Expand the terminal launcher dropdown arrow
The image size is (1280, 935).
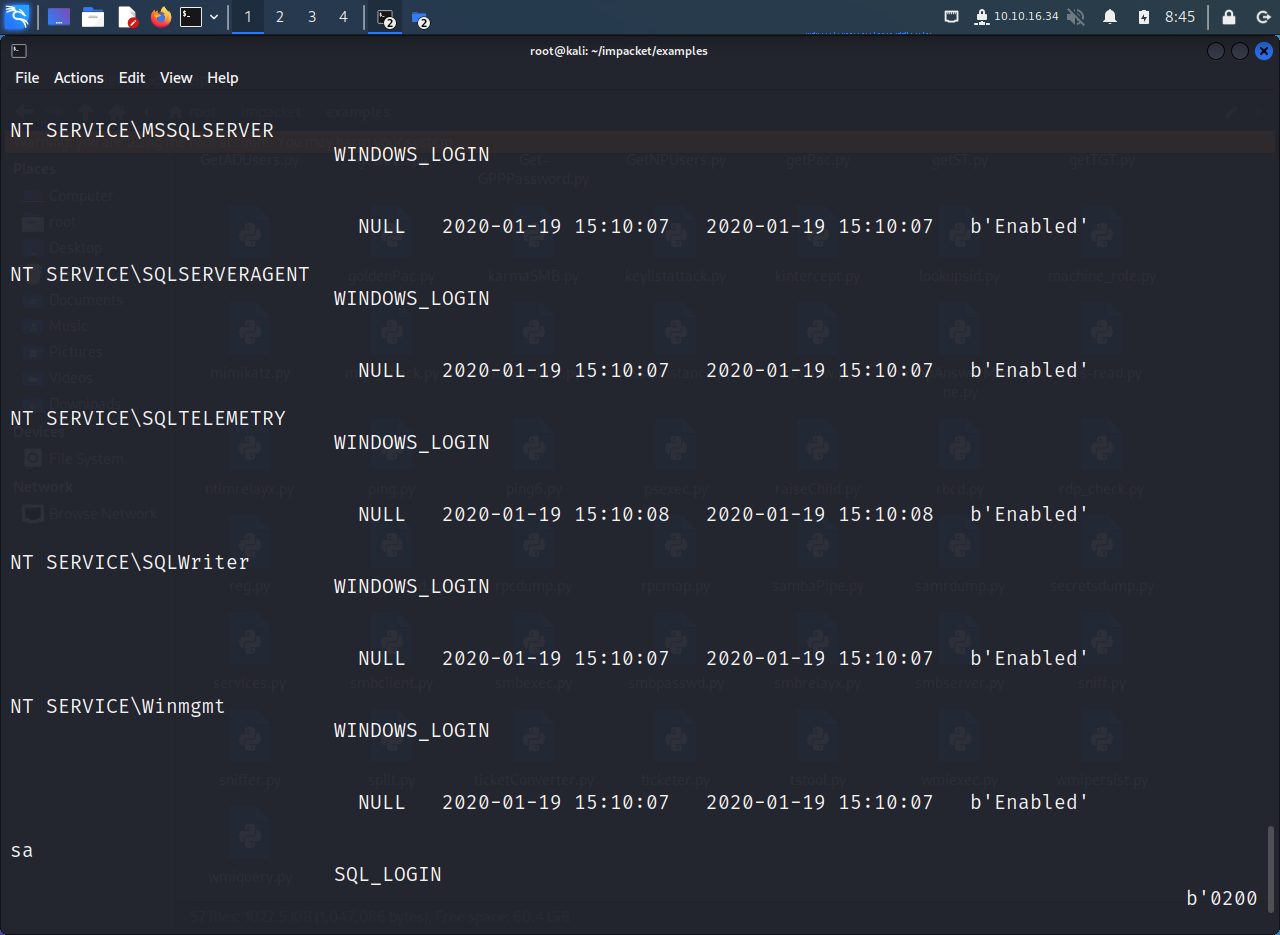point(213,17)
